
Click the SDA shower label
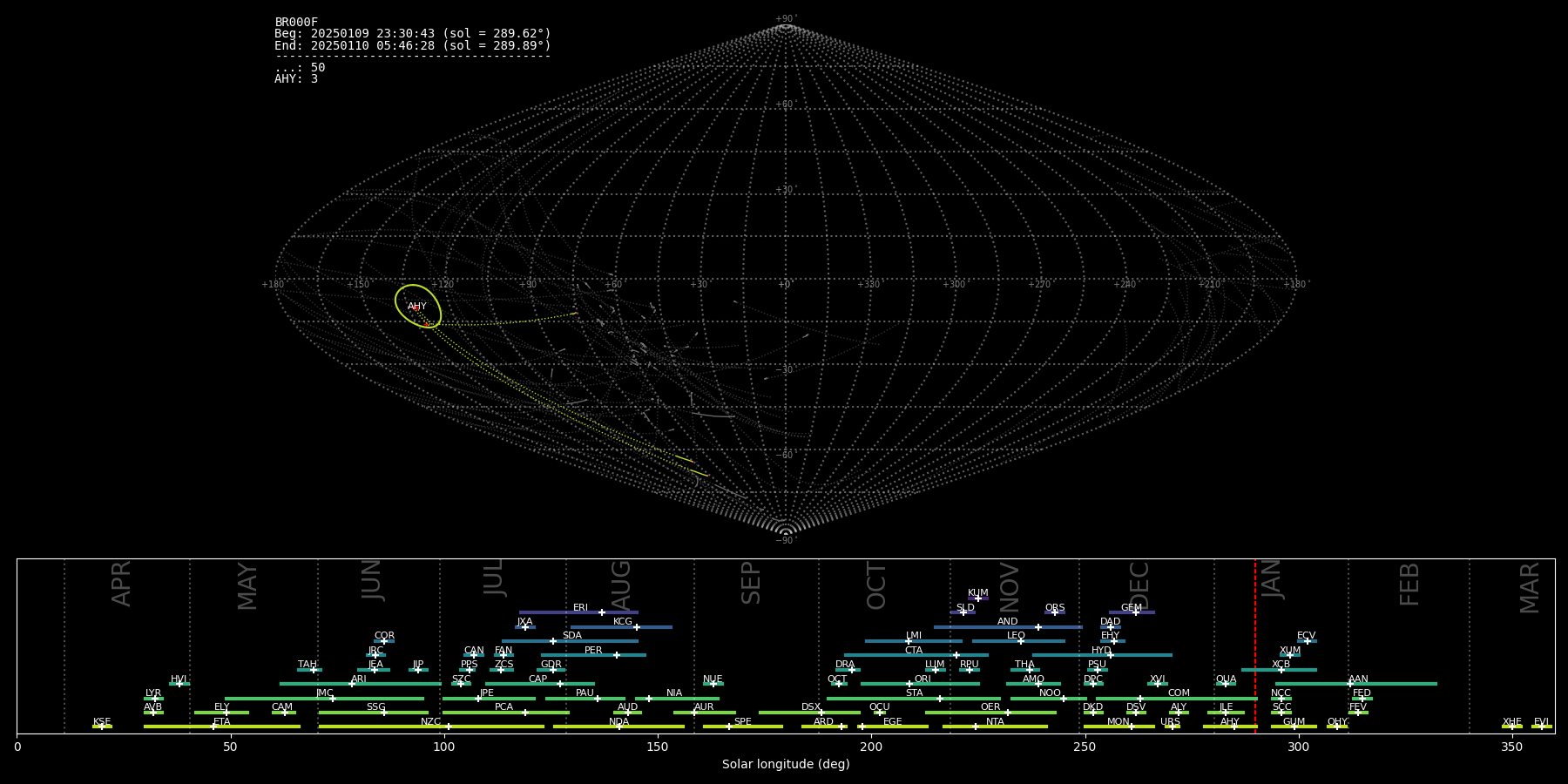572,636
